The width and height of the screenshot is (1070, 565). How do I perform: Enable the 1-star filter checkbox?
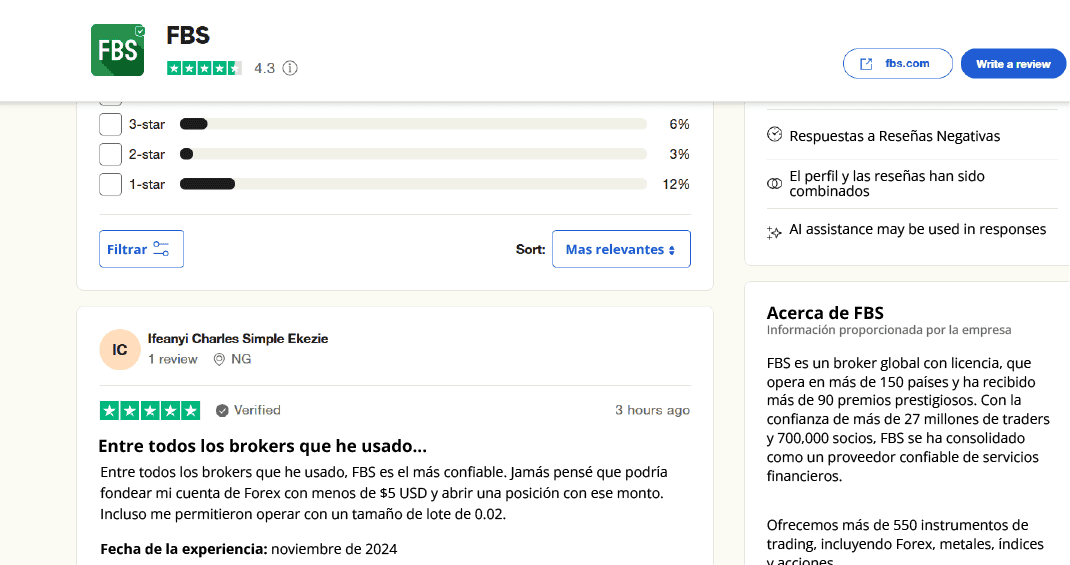point(110,184)
